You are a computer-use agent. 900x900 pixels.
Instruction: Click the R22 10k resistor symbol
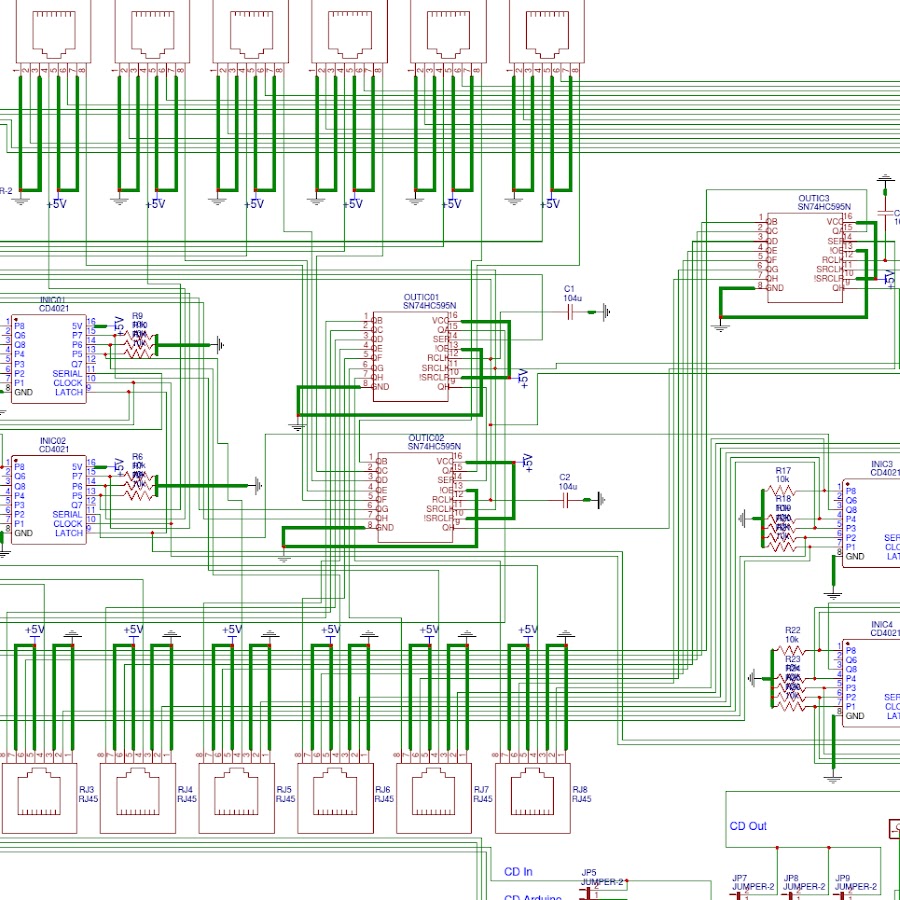coord(791,650)
